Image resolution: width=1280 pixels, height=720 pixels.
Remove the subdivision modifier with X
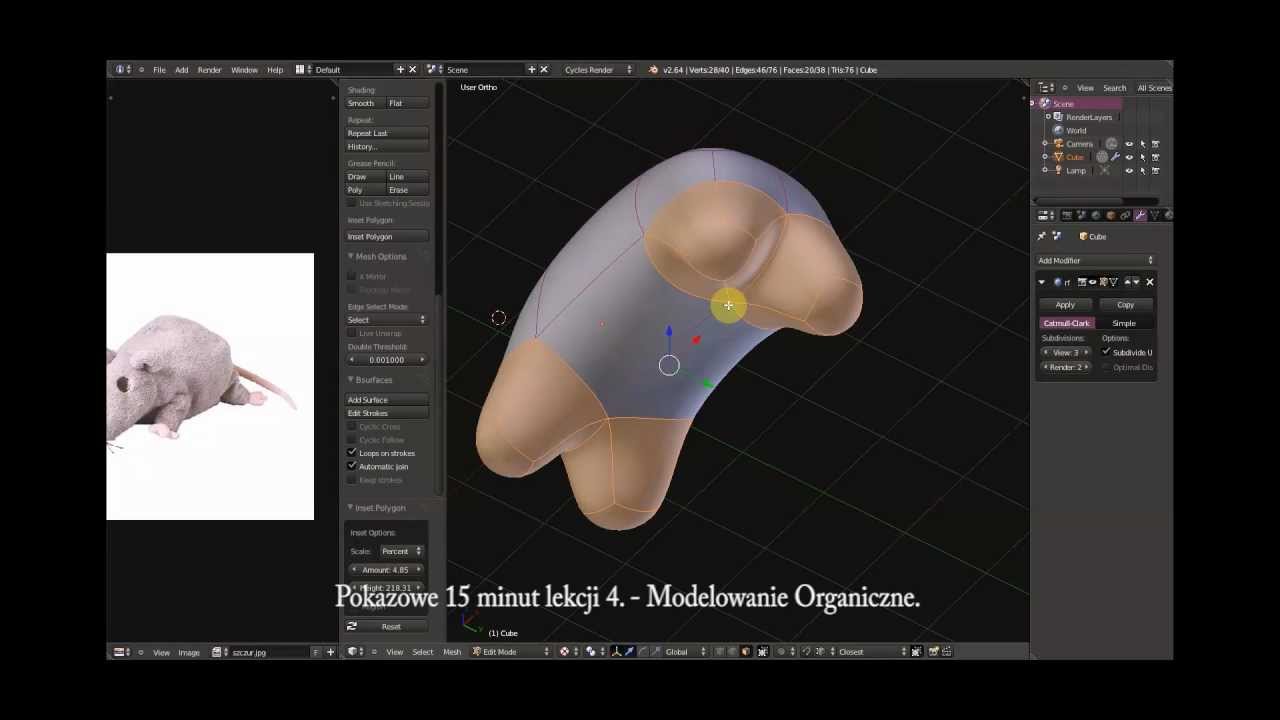click(x=1149, y=282)
